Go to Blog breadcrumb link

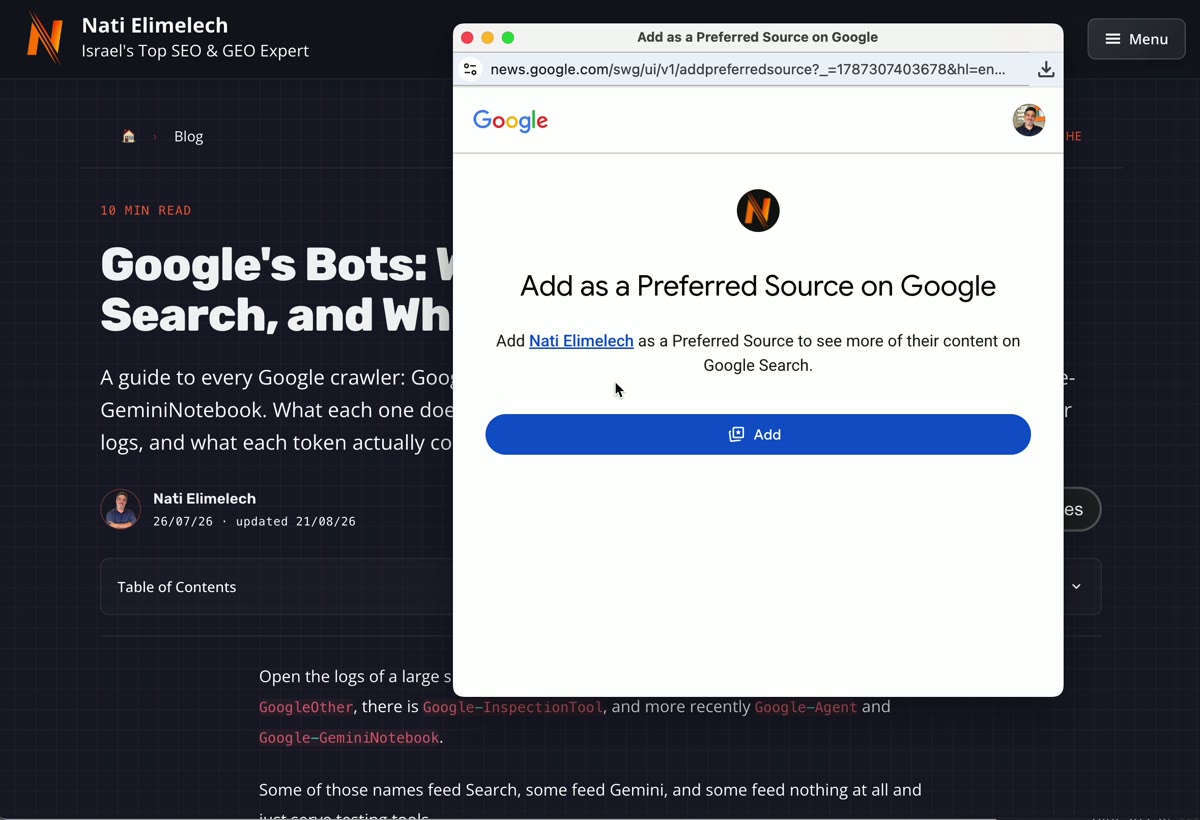click(188, 136)
